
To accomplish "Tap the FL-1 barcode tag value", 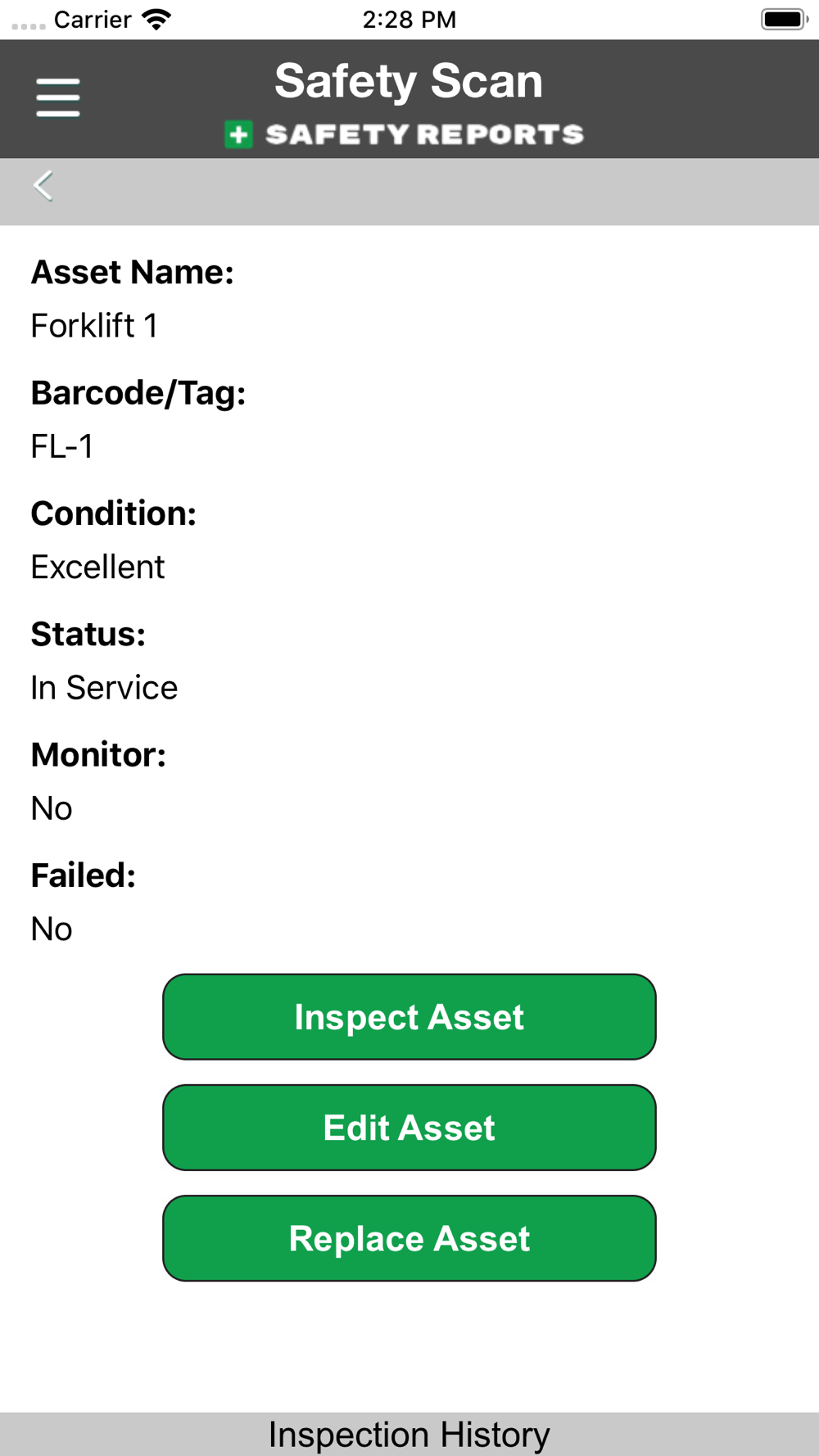I will coord(62,446).
